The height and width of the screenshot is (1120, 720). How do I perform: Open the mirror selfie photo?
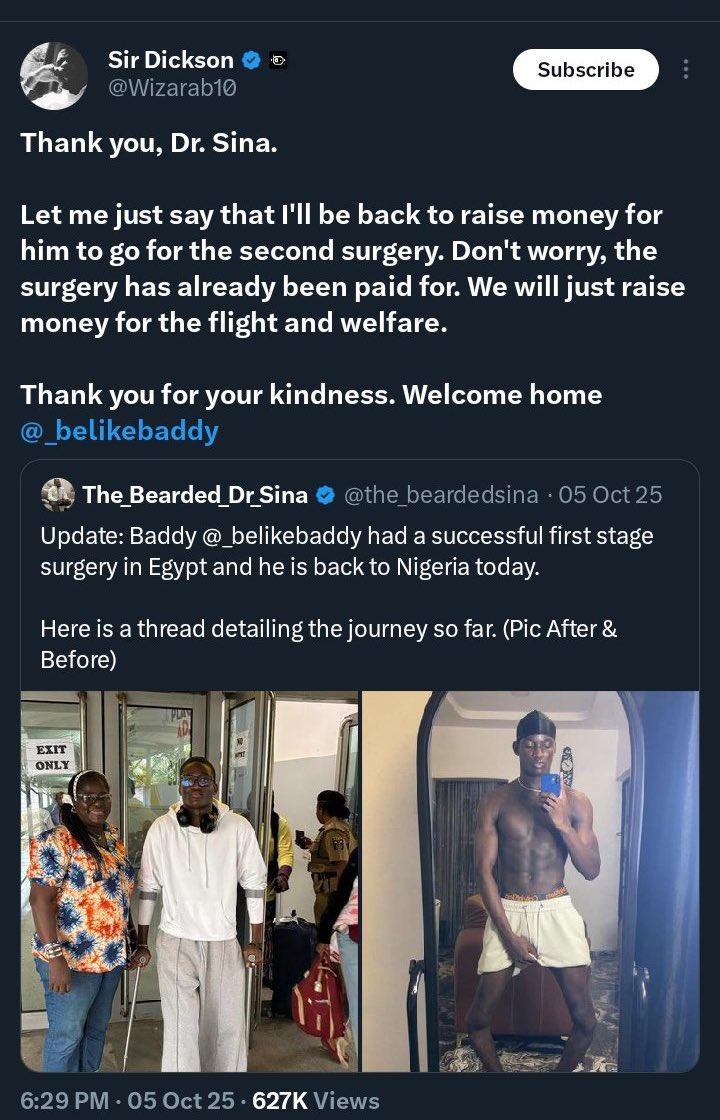point(531,881)
